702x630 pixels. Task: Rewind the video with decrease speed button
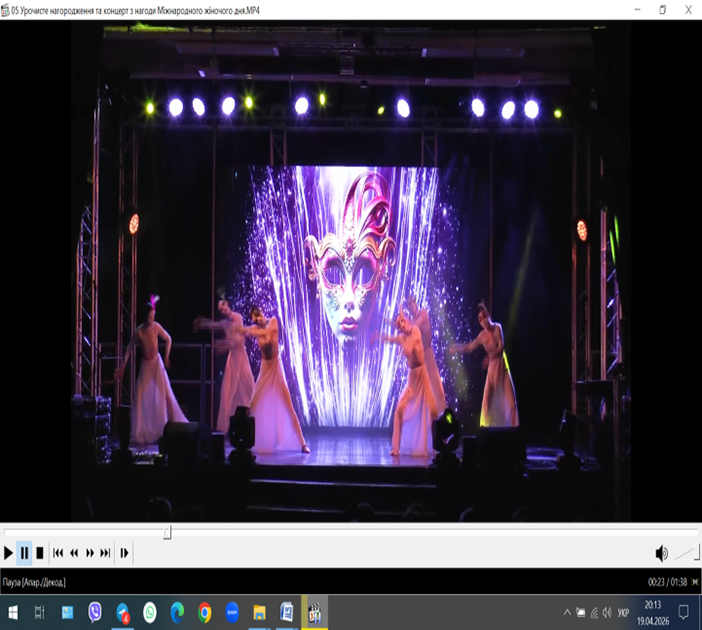74,553
